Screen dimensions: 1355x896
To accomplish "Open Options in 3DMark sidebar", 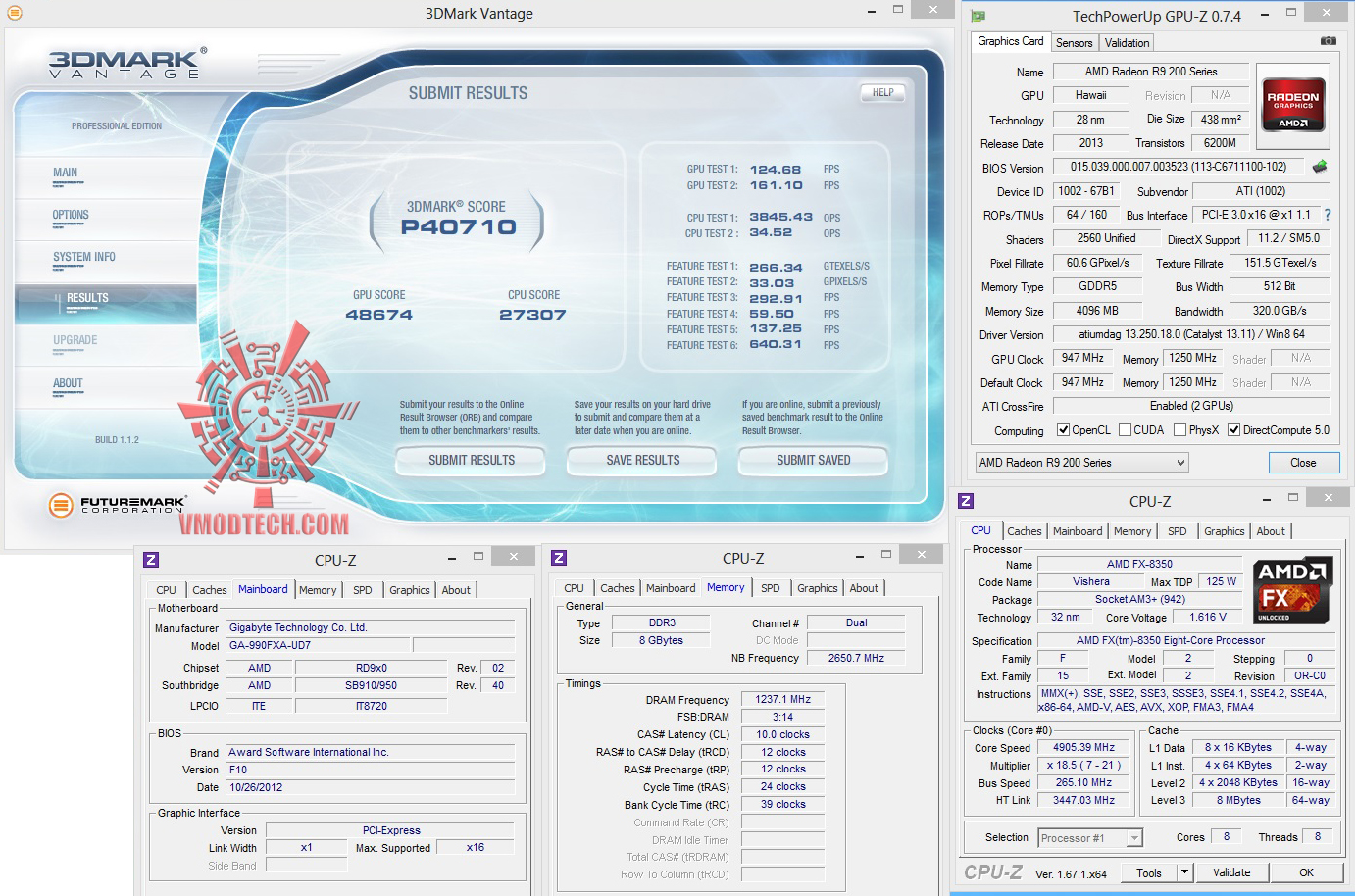I will 71,215.
